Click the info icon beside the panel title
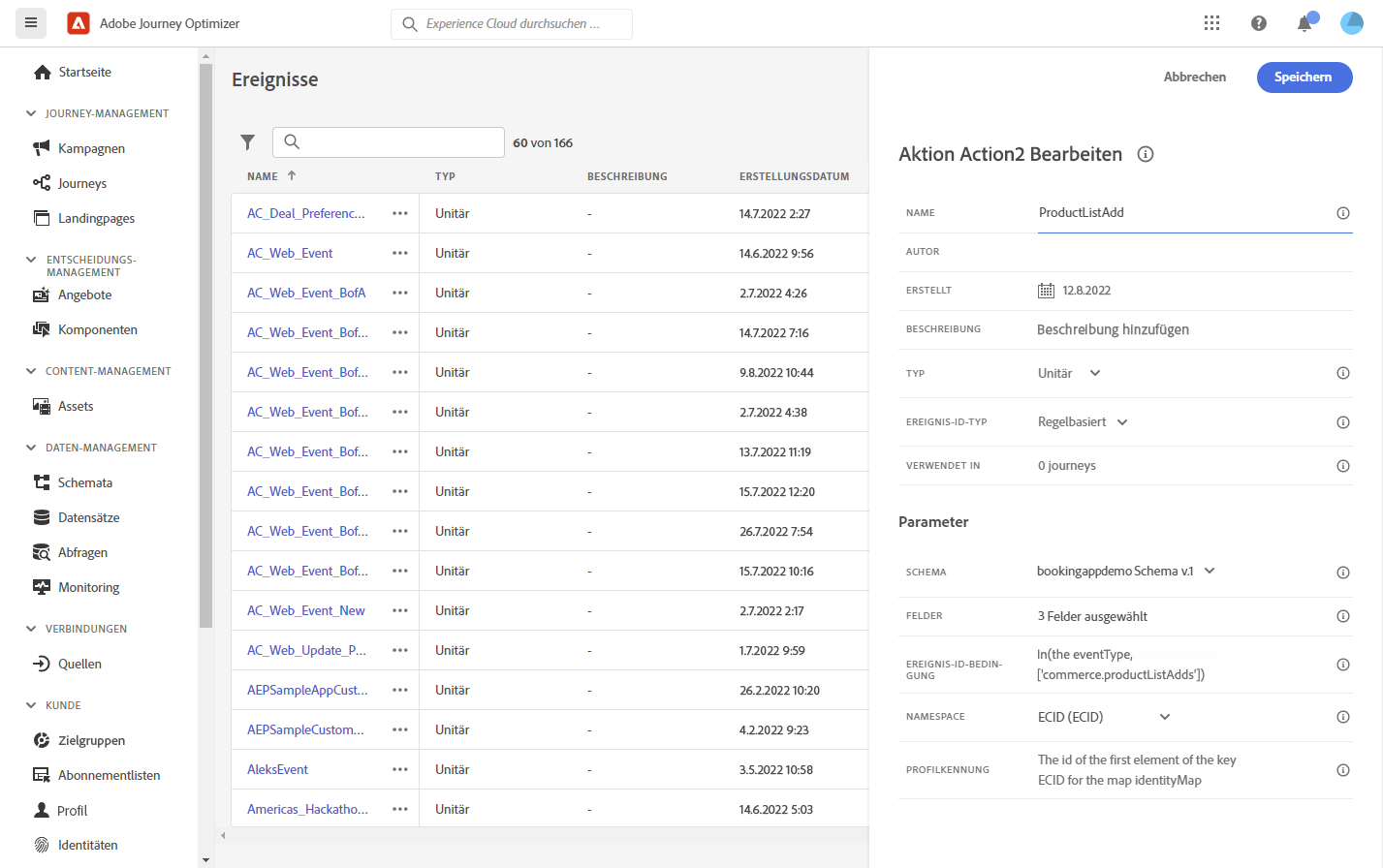1383x868 pixels. (1146, 154)
